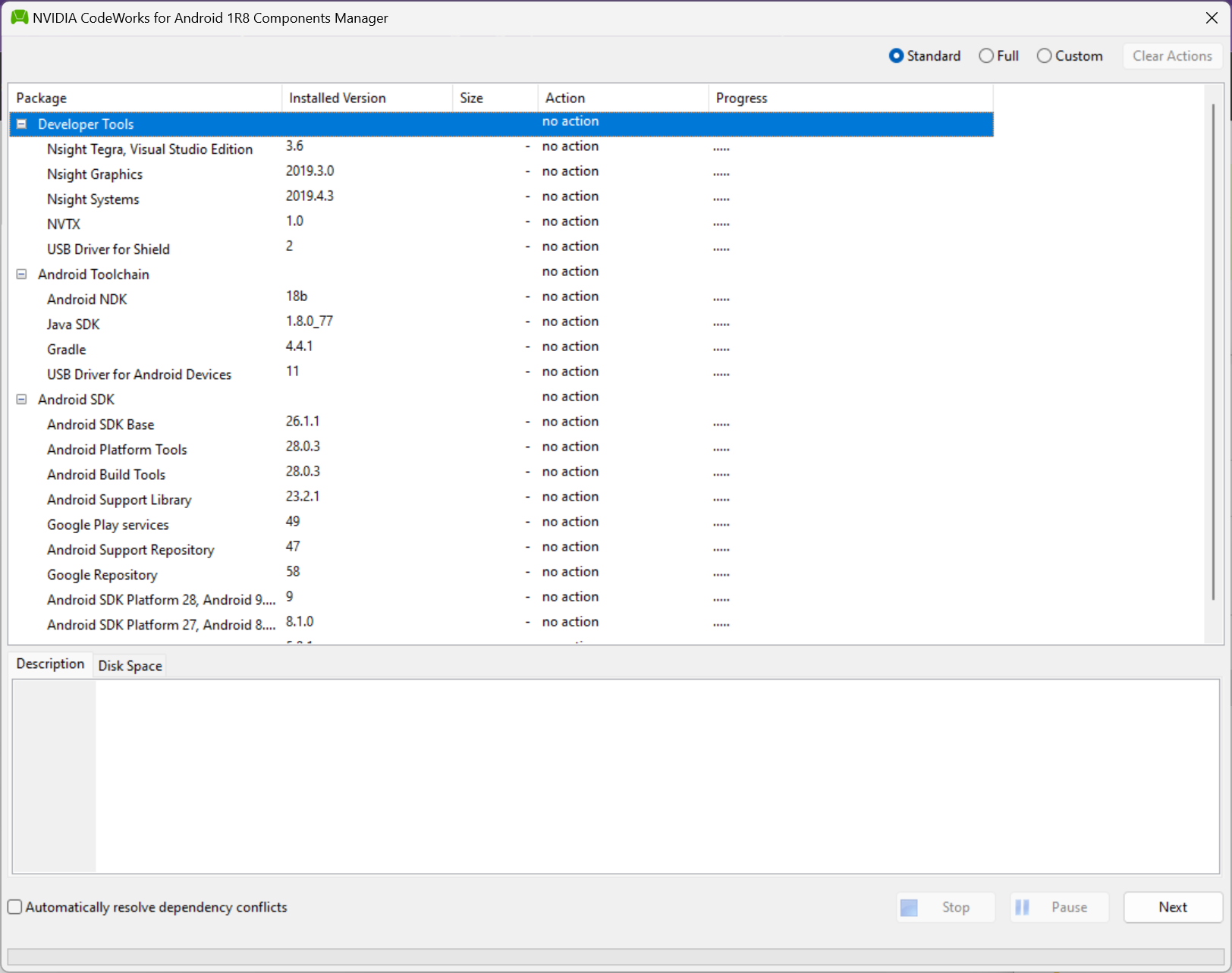Collapse the Developer Tools group
This screenshot has width=1232, height=973.
pyautogui.click(x=22, y=124)
